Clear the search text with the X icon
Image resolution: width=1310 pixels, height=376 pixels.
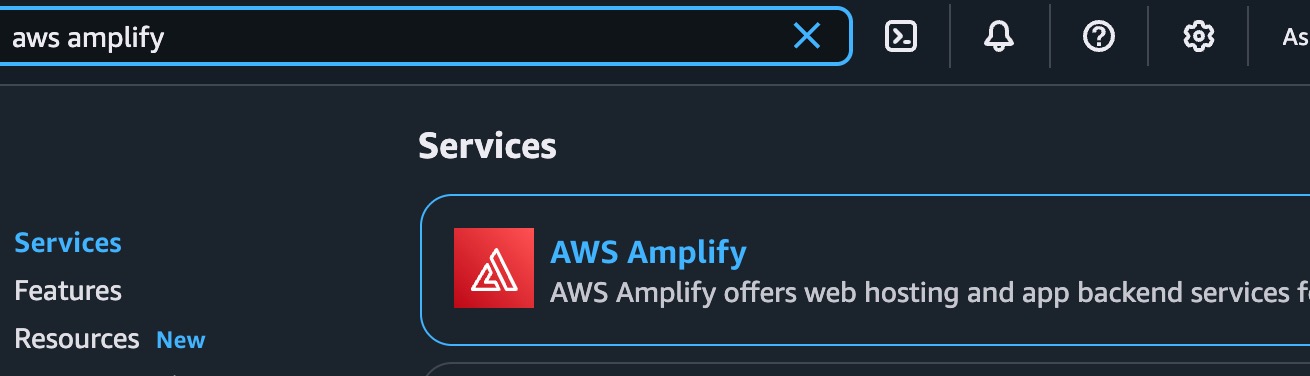pos(806,37)
